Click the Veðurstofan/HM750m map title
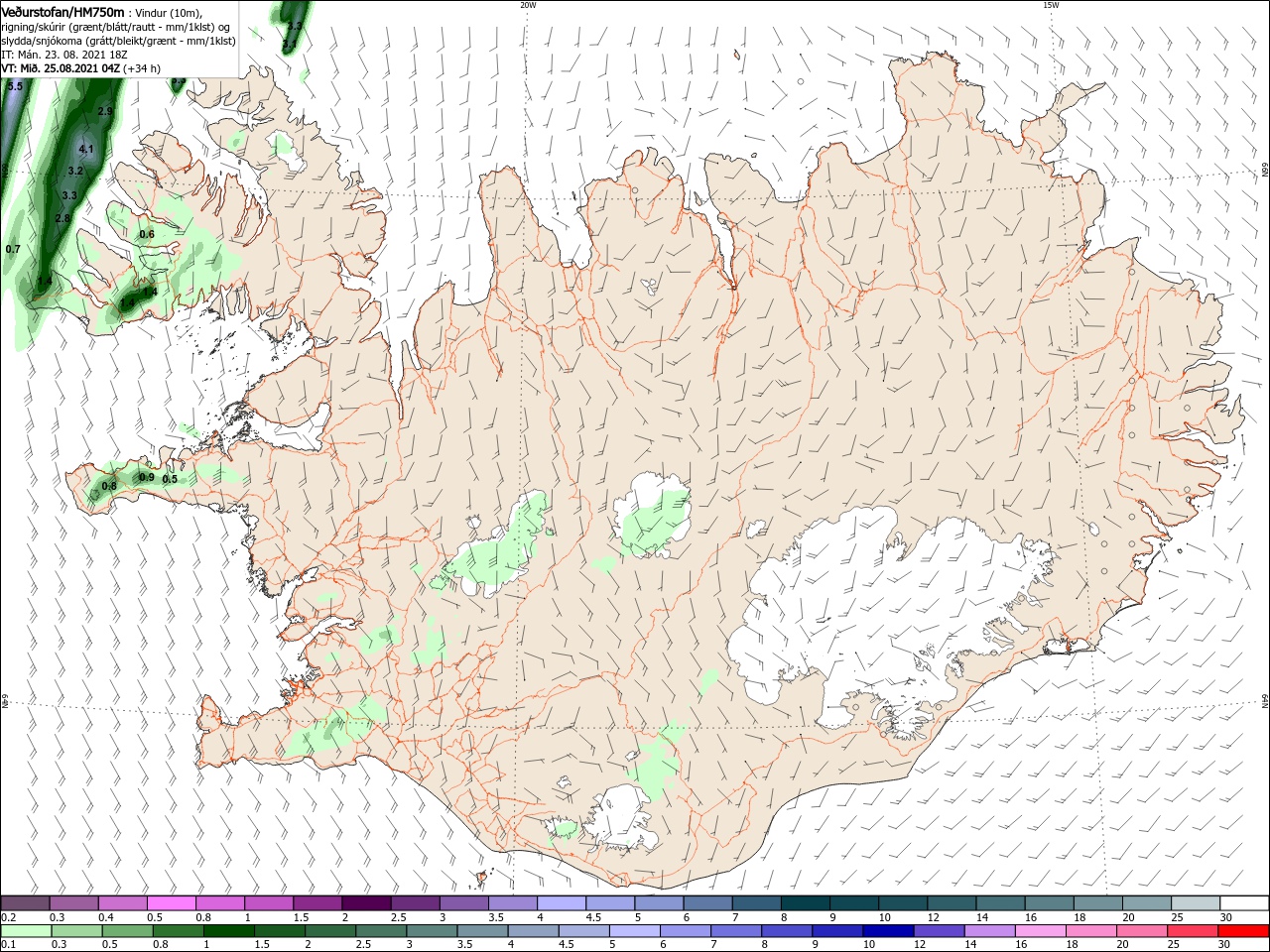Screen dimensions: 1270x952 pos(63,11)
